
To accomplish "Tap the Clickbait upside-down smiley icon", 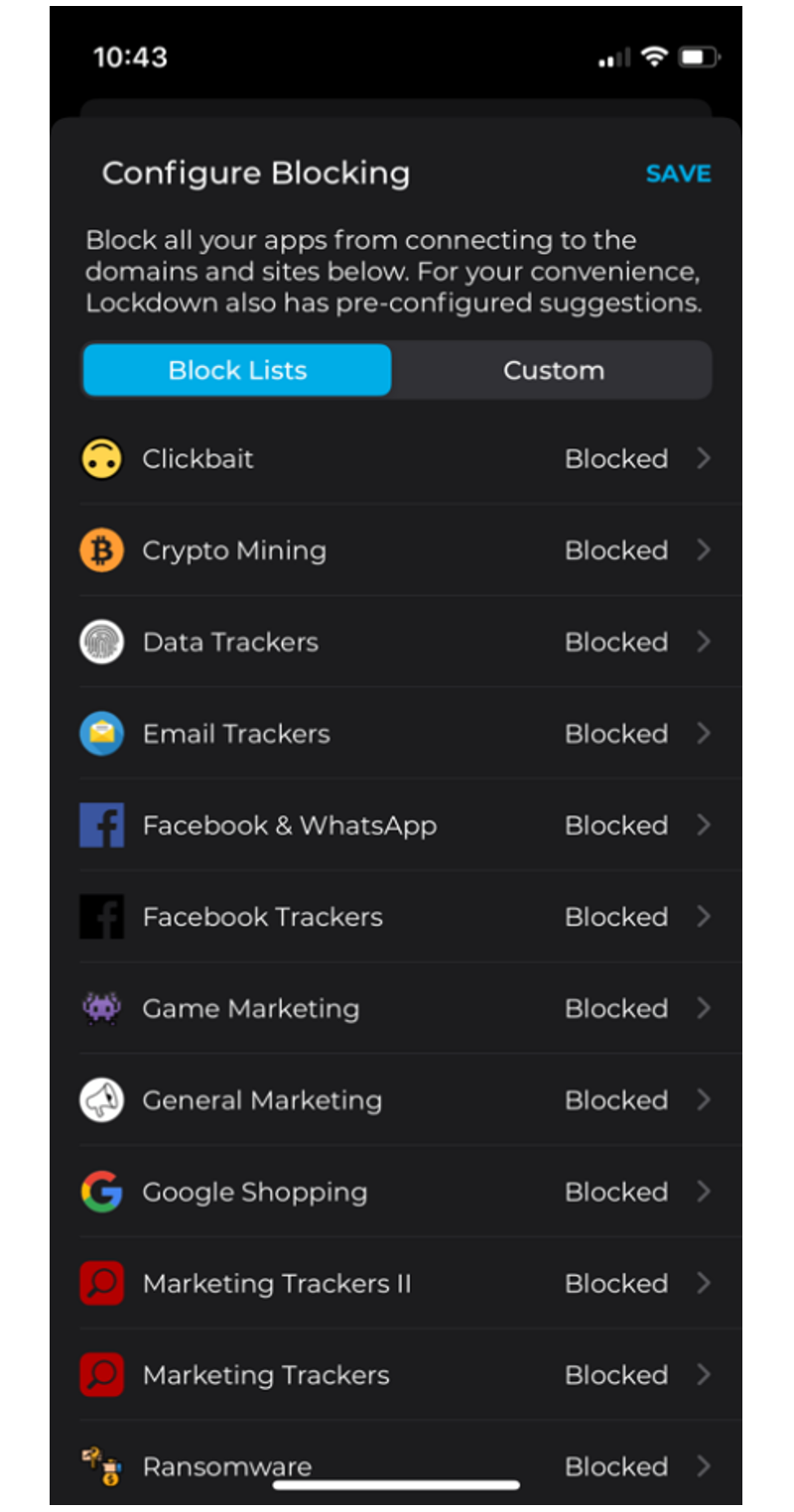I will coord(101,458).
